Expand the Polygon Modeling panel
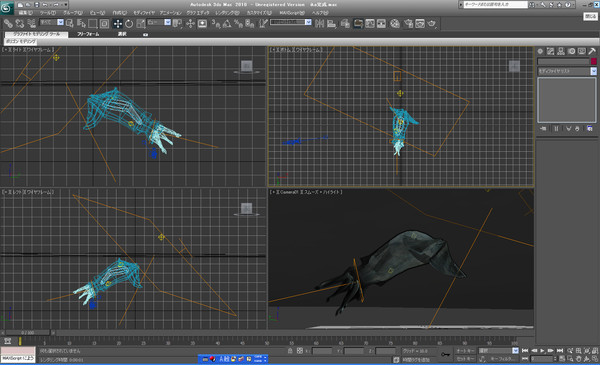 (x=21, y=41)
